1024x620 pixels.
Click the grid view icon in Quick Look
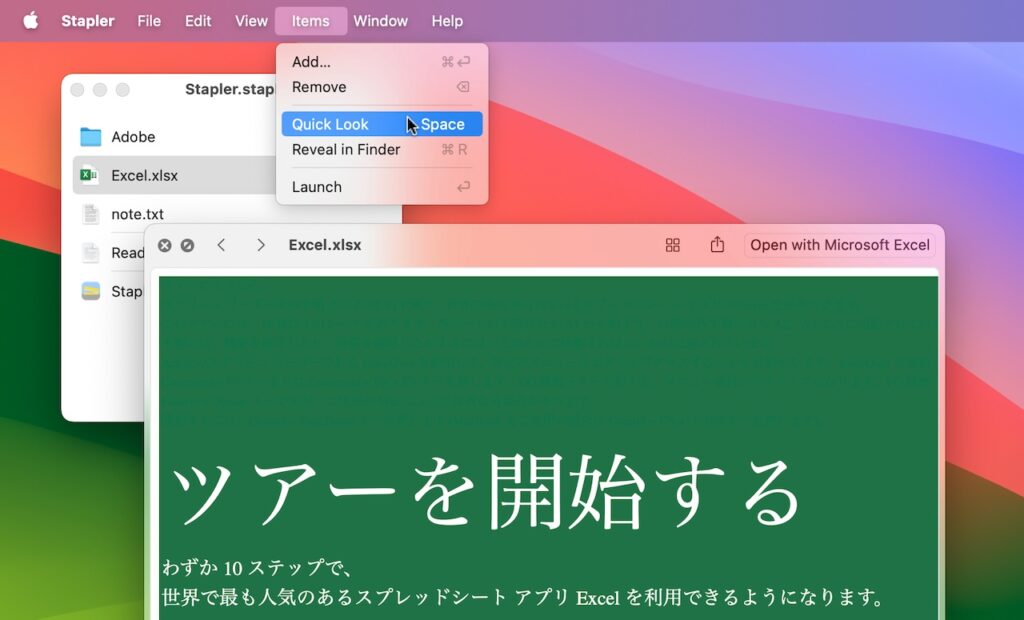click(x=673, y=244)
